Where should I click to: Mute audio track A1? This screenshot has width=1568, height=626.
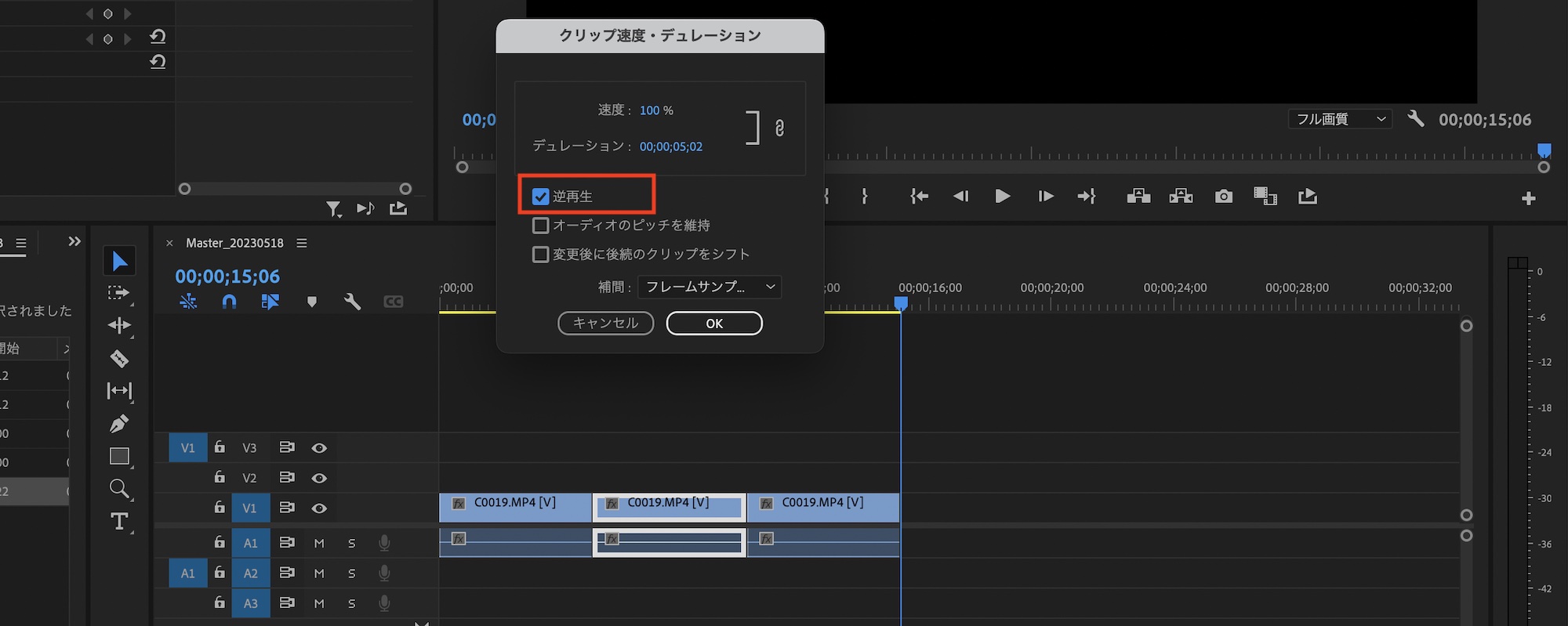tap(319, 543)
